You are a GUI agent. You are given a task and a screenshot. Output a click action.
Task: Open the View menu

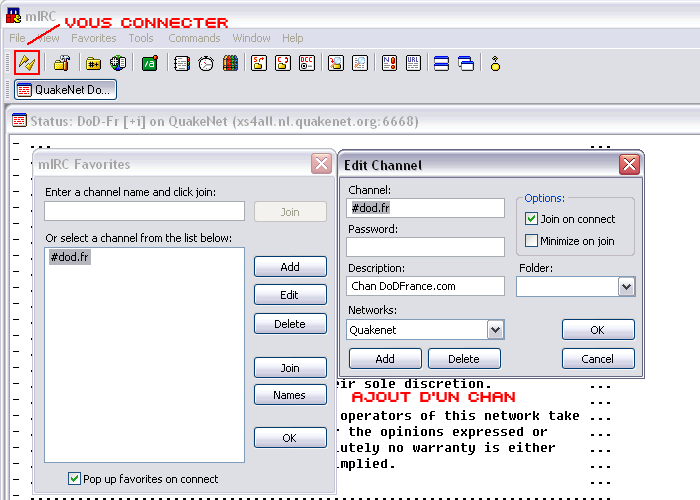pyautogui.click(x=48, y=38)
